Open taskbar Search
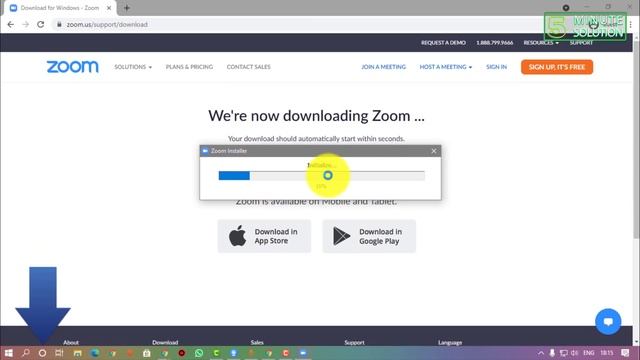Screen dimensions: 640x360 click(x=26, y=353)
